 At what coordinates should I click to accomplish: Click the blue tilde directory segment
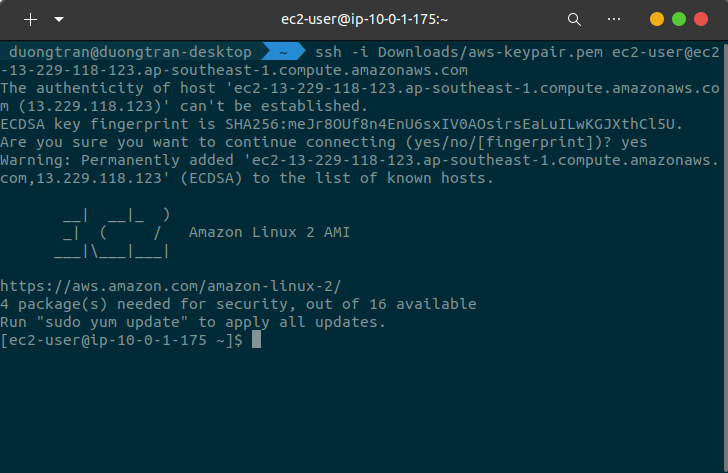(283, 52)
